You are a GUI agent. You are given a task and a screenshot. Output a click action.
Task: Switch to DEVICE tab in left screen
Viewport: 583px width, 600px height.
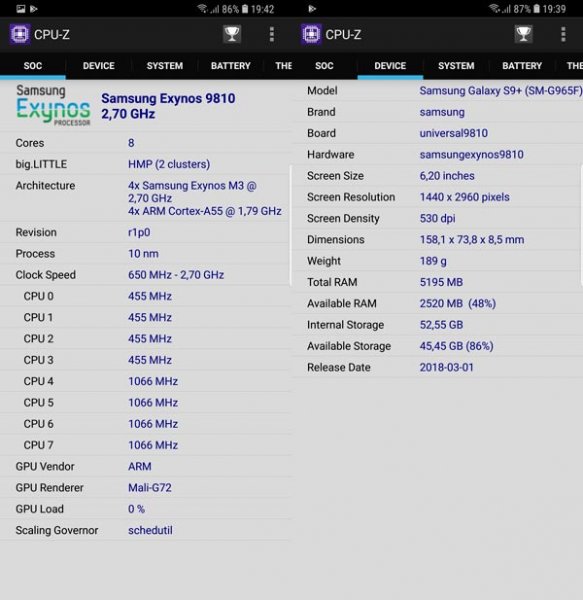(99, 66)
